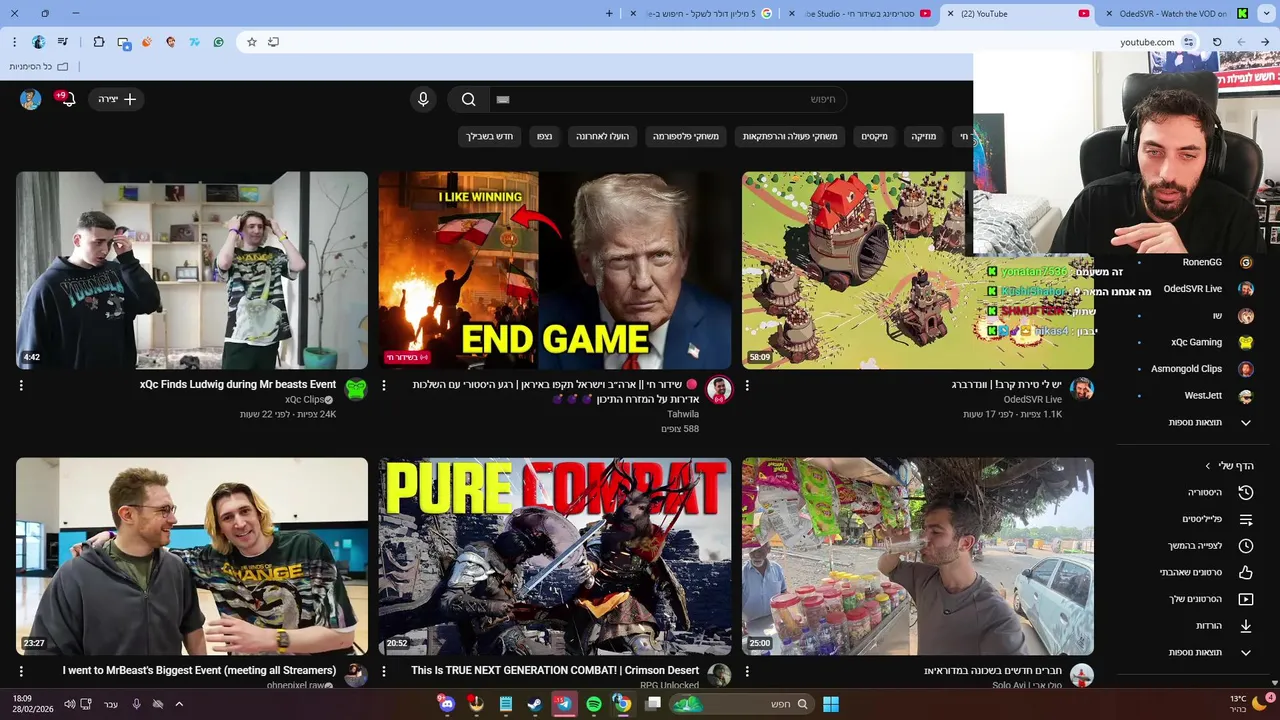Open YouTube notifications bell
The image size is (1280, 720).
(x=68, y=99)
